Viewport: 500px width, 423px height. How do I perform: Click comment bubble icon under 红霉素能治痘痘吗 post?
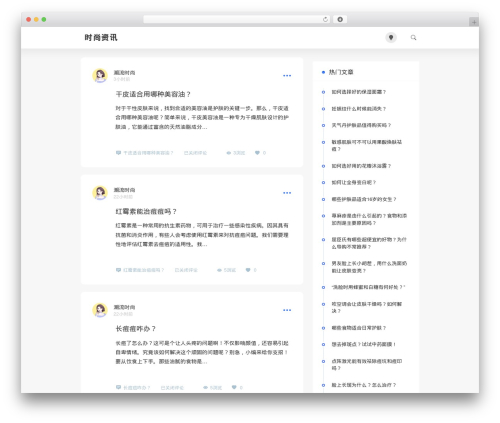pyautogui.click(x=118, y=270)
